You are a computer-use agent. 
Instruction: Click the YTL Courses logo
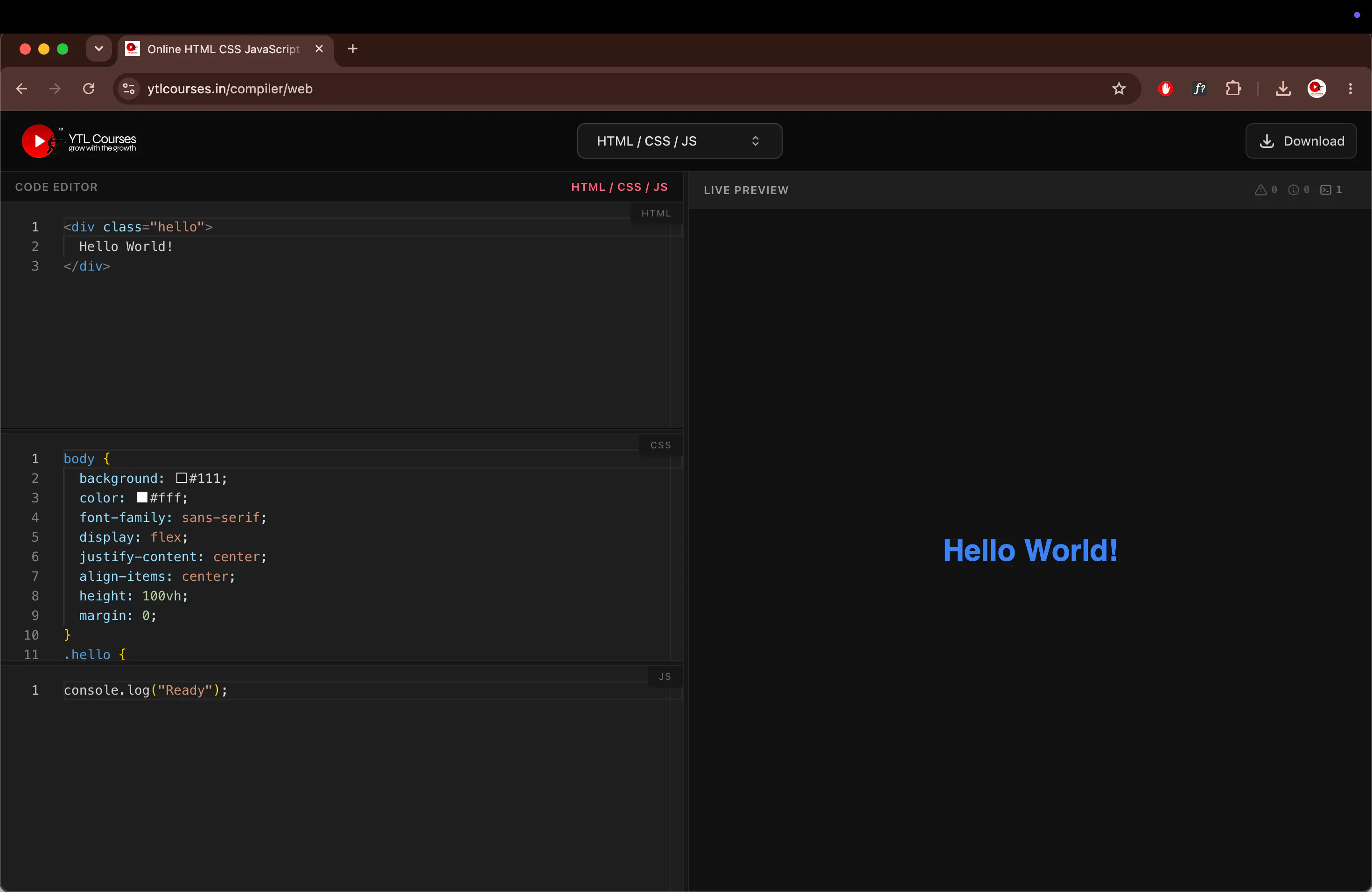79,141
